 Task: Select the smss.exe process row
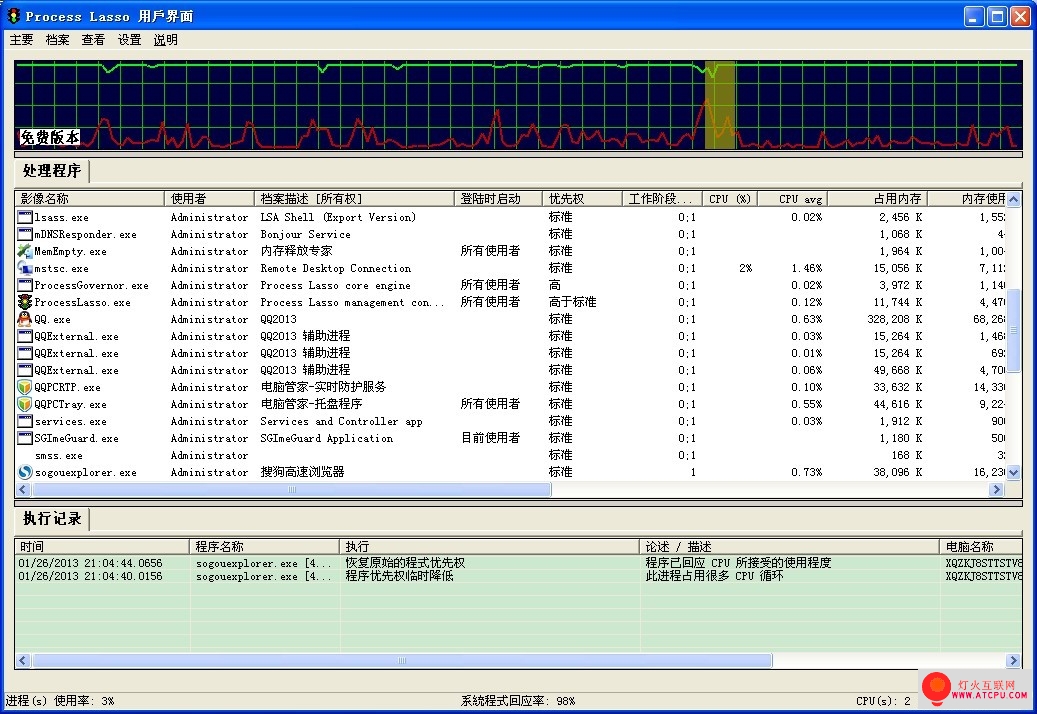pyautogui.click(x=509, y=456)
